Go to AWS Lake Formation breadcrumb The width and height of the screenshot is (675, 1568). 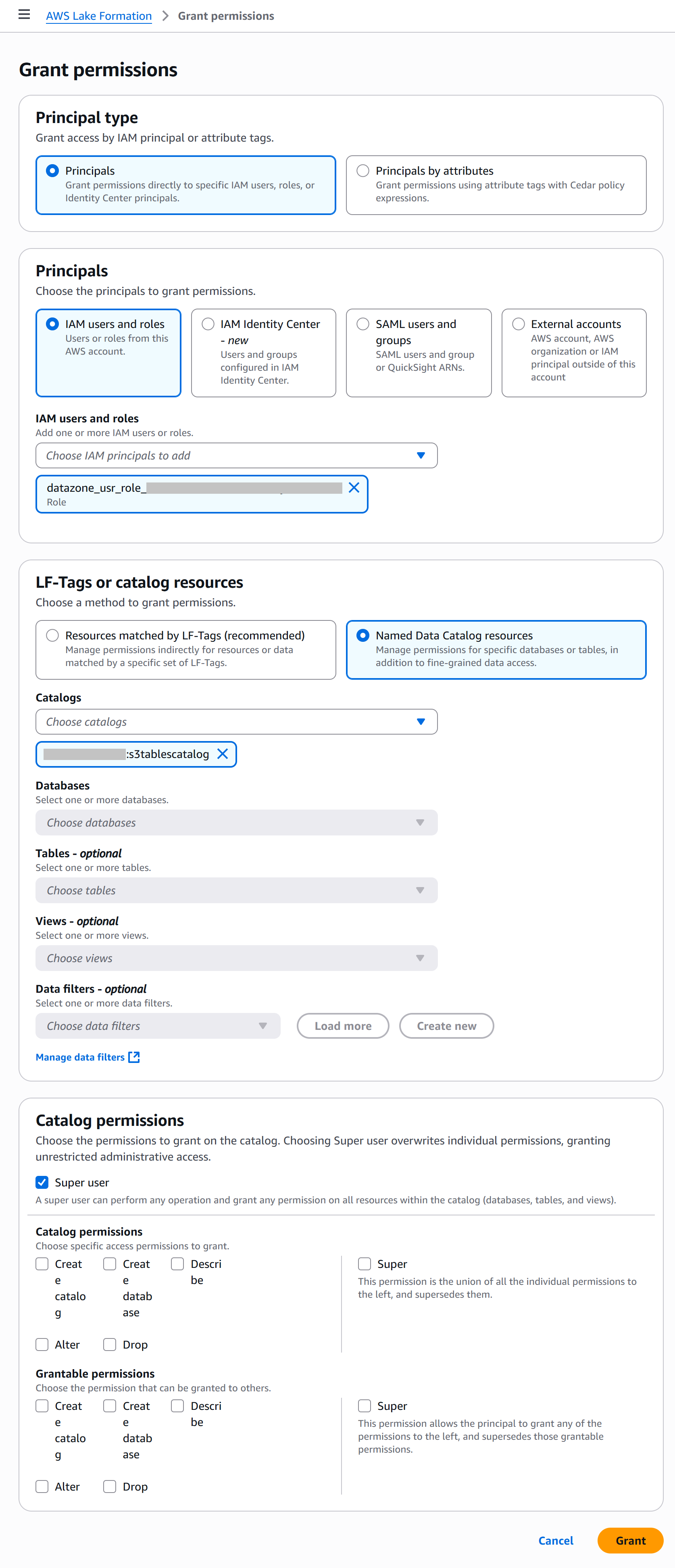(99, 16)
